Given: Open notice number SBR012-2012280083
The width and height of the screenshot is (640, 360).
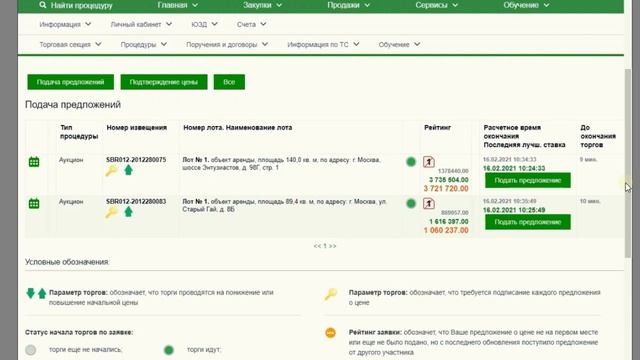Looking at the screenshot, I should tap(136, 202).
